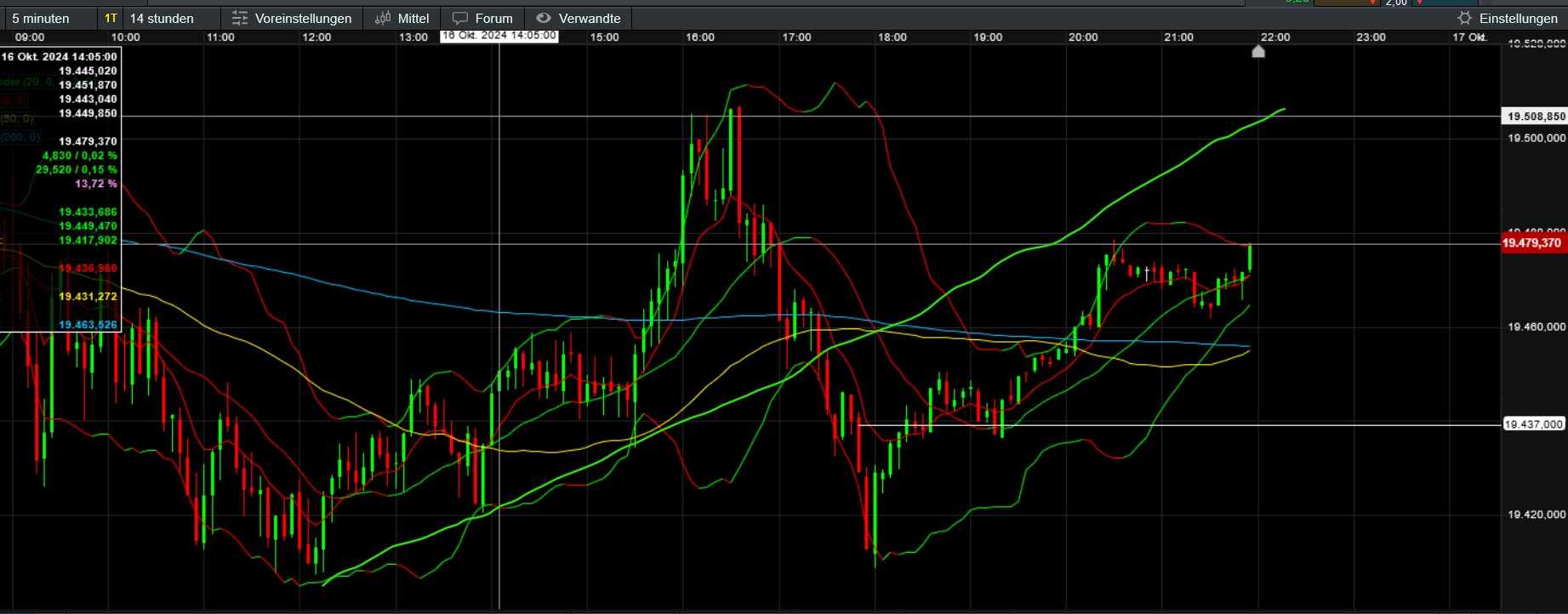
Task: Click the 10:00 time axis label
Action: 125,37
